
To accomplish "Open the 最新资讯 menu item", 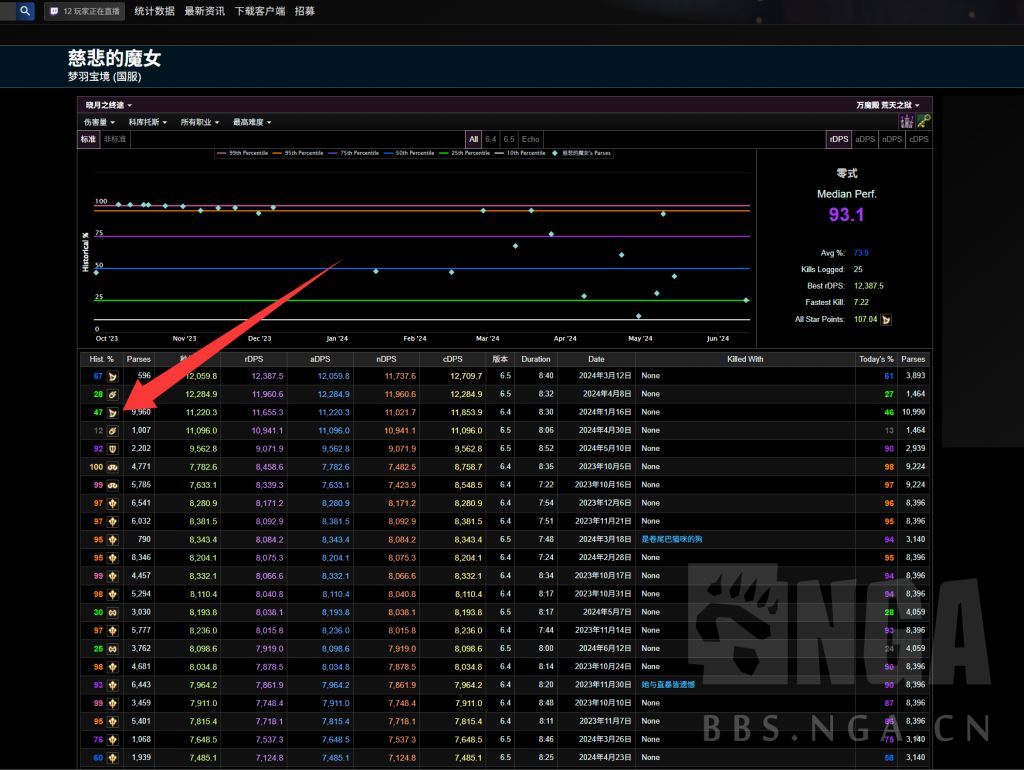I will (x=204, y=11).
